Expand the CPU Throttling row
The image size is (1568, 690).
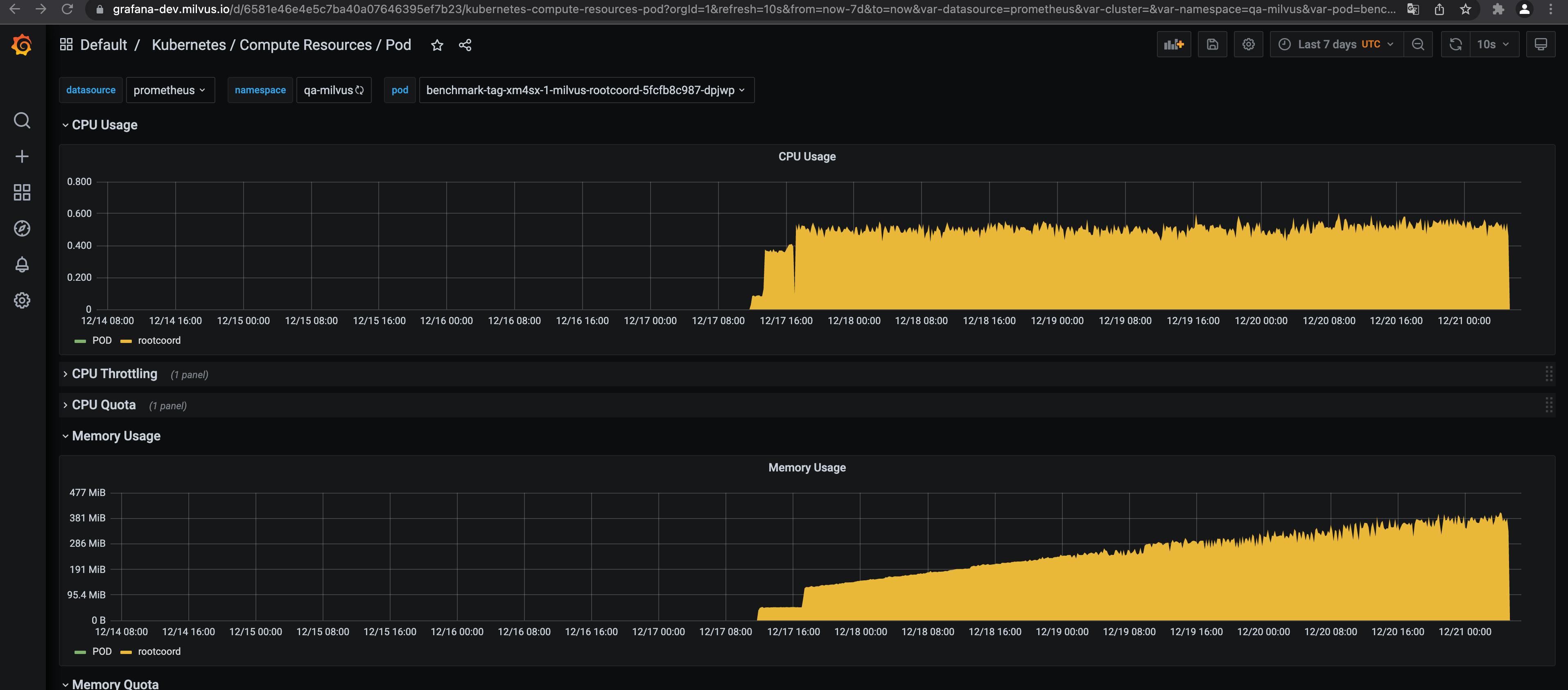click(115, 374)
